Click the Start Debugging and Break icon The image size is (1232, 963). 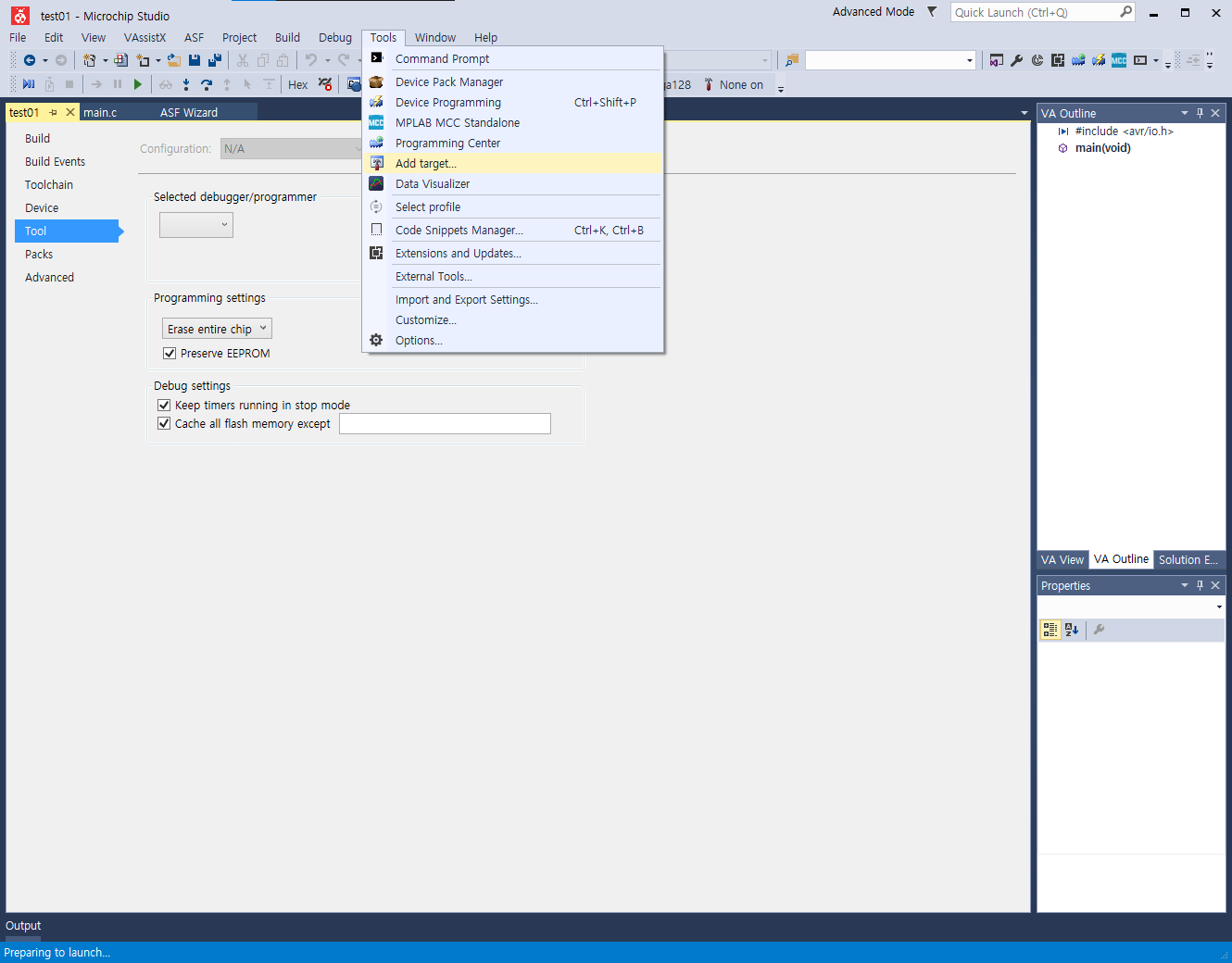coord(29,84)
